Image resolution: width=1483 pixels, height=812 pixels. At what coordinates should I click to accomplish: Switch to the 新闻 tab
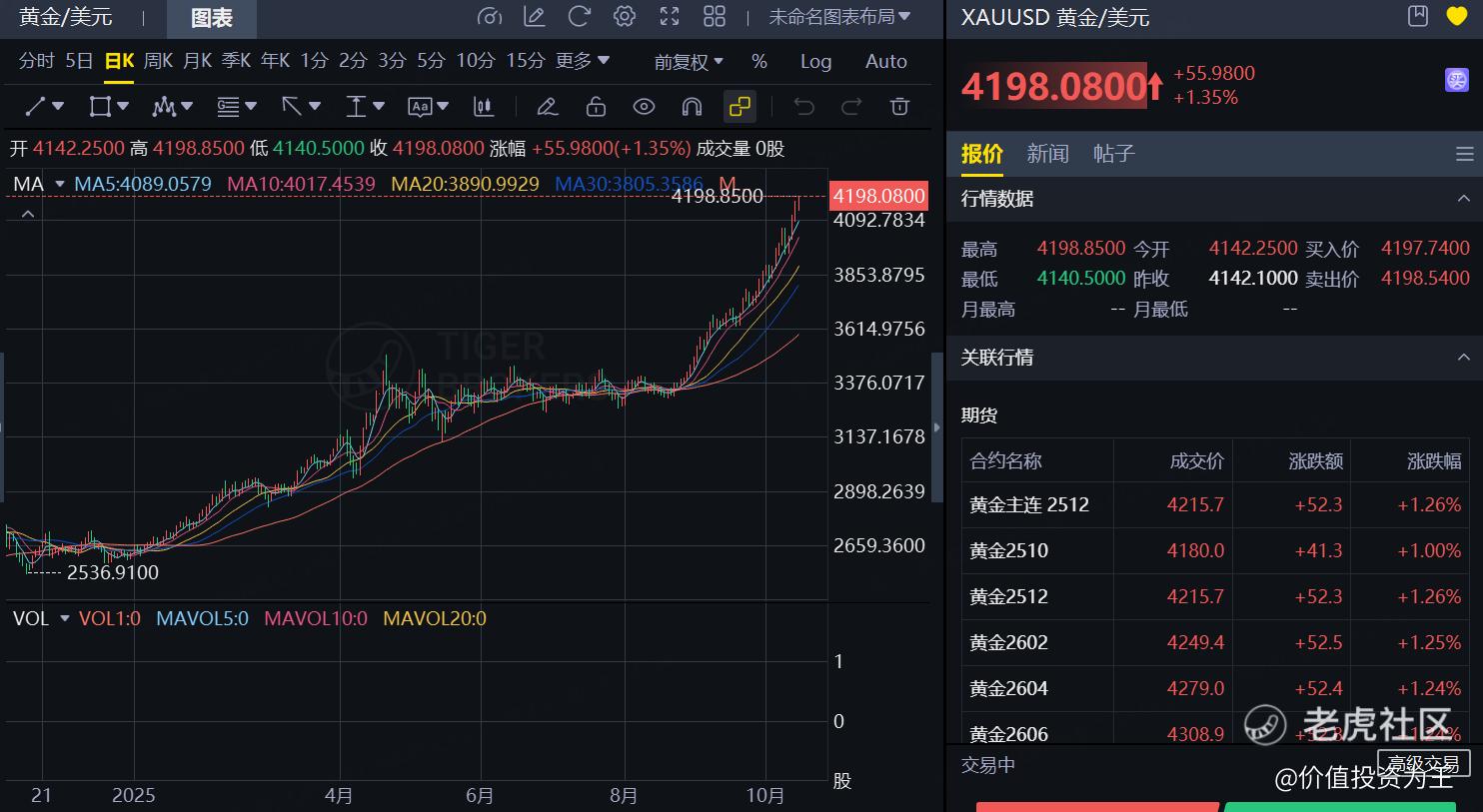[x=1046, y=154]
